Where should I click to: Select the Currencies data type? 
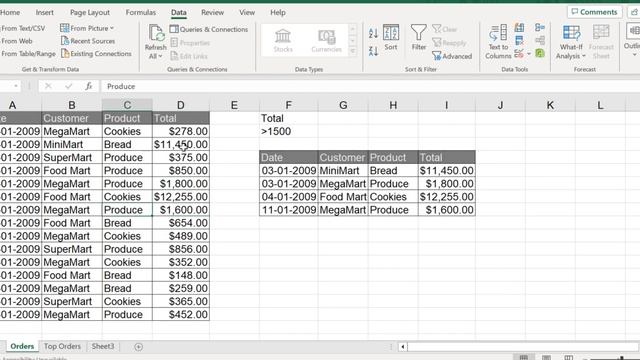tap(326, 40)
